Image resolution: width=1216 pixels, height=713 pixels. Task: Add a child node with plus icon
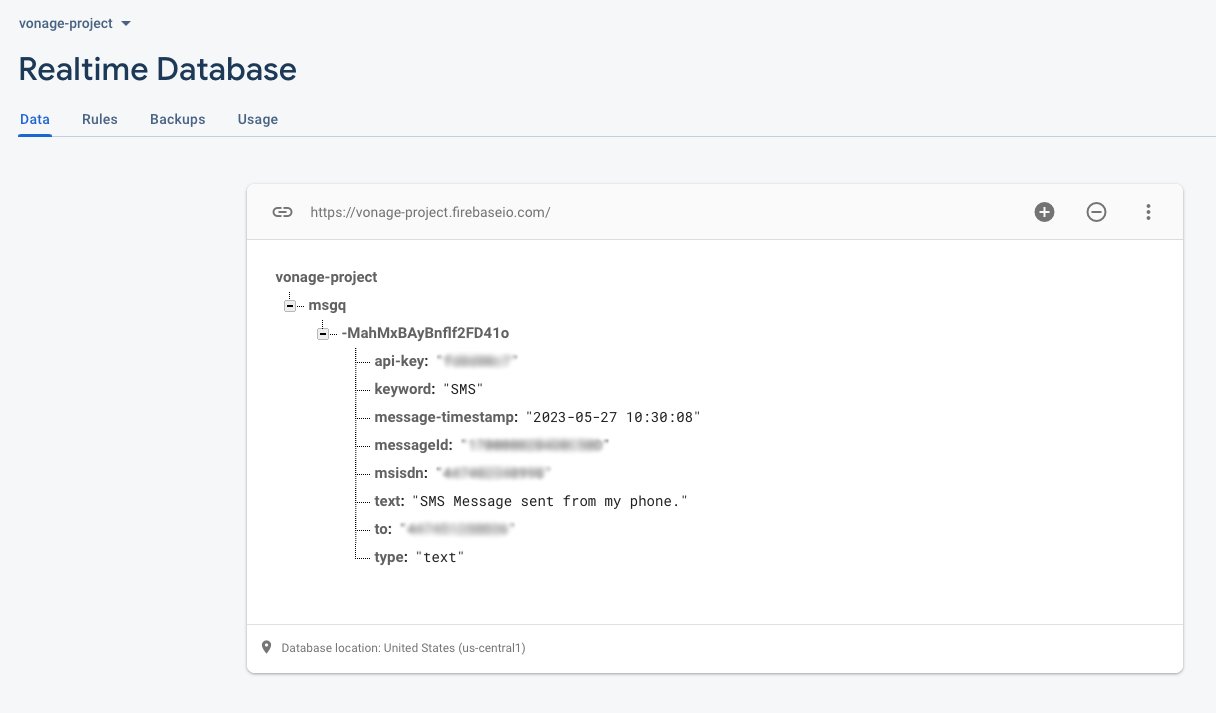tap(1044, 212)
